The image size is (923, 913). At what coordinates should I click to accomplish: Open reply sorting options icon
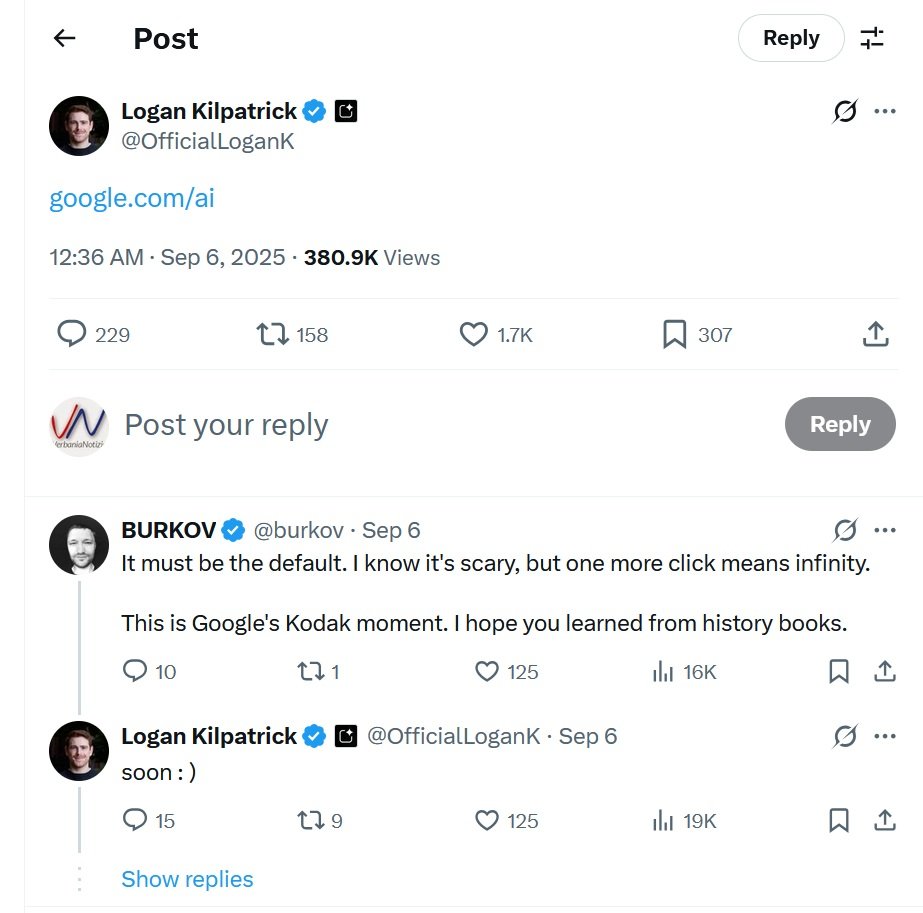click(872, 38)
